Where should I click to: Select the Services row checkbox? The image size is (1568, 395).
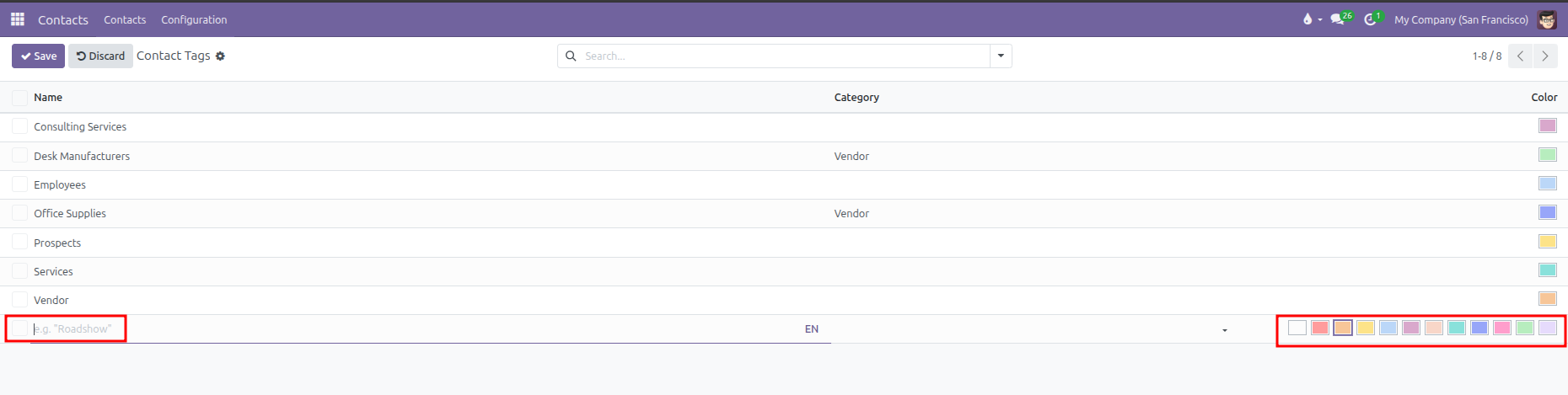19,270
